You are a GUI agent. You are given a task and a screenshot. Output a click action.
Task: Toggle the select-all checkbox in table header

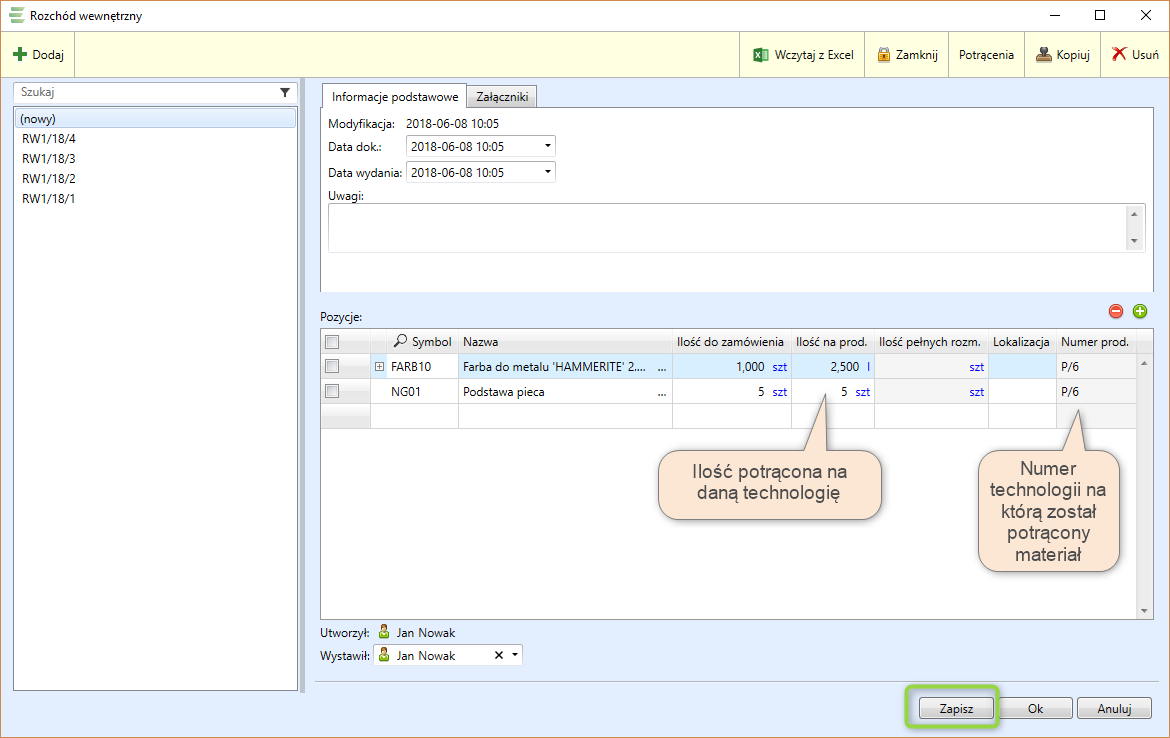coord(333,342)
